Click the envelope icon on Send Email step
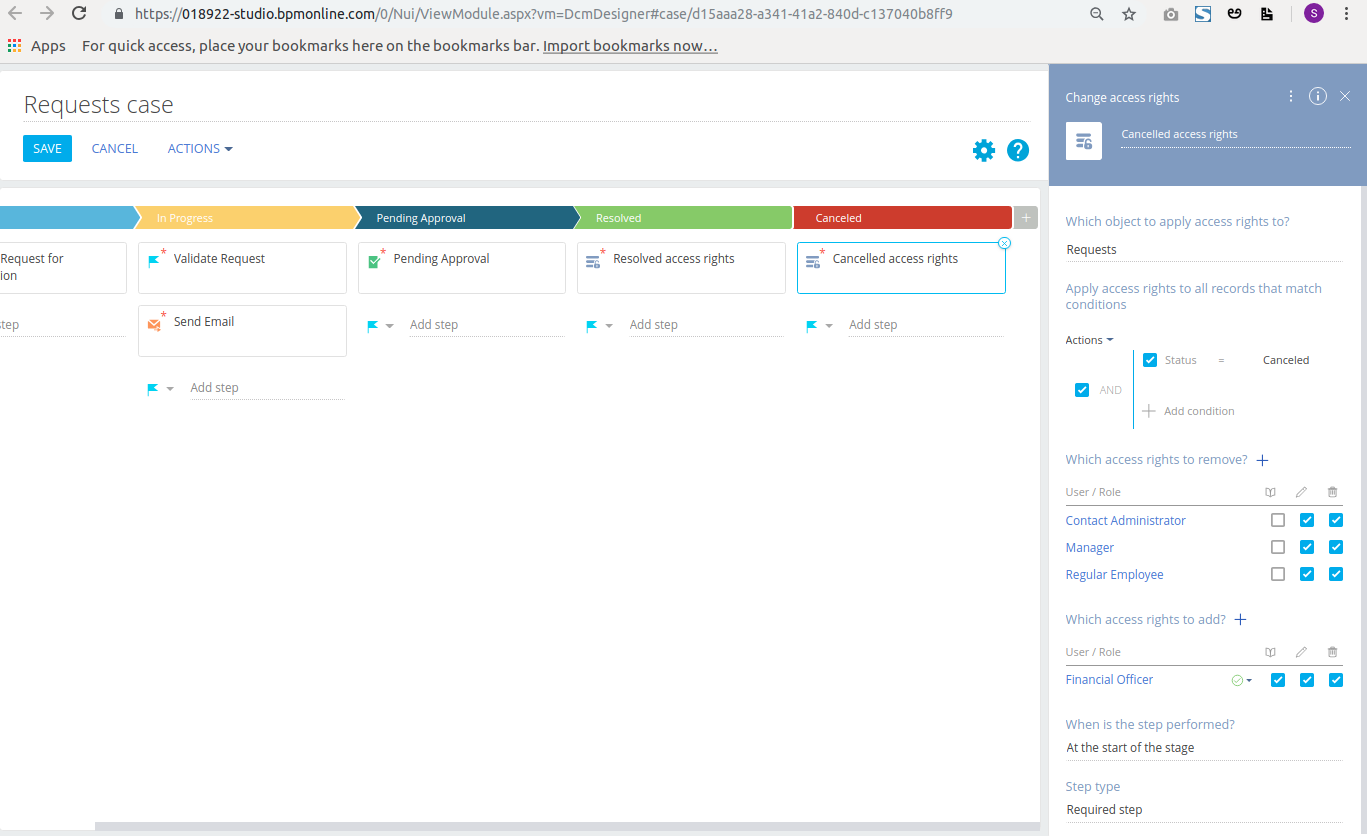Image resolution: width=1367 pixels, height=836 pixels. pos(154,324)
